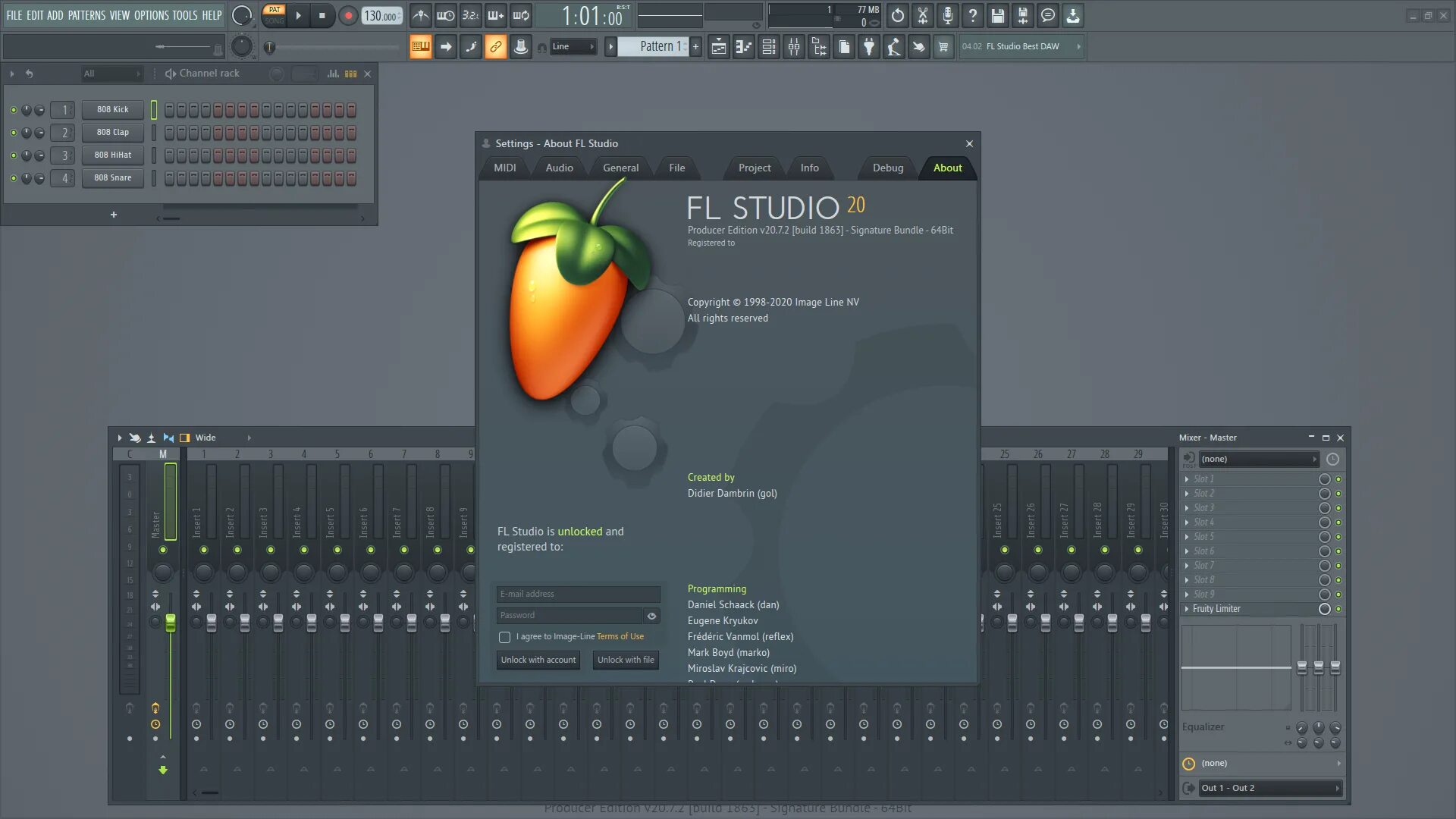Open the Line snap dropdown
This screenshot has width=1456, height=819.
pos(573,47)
